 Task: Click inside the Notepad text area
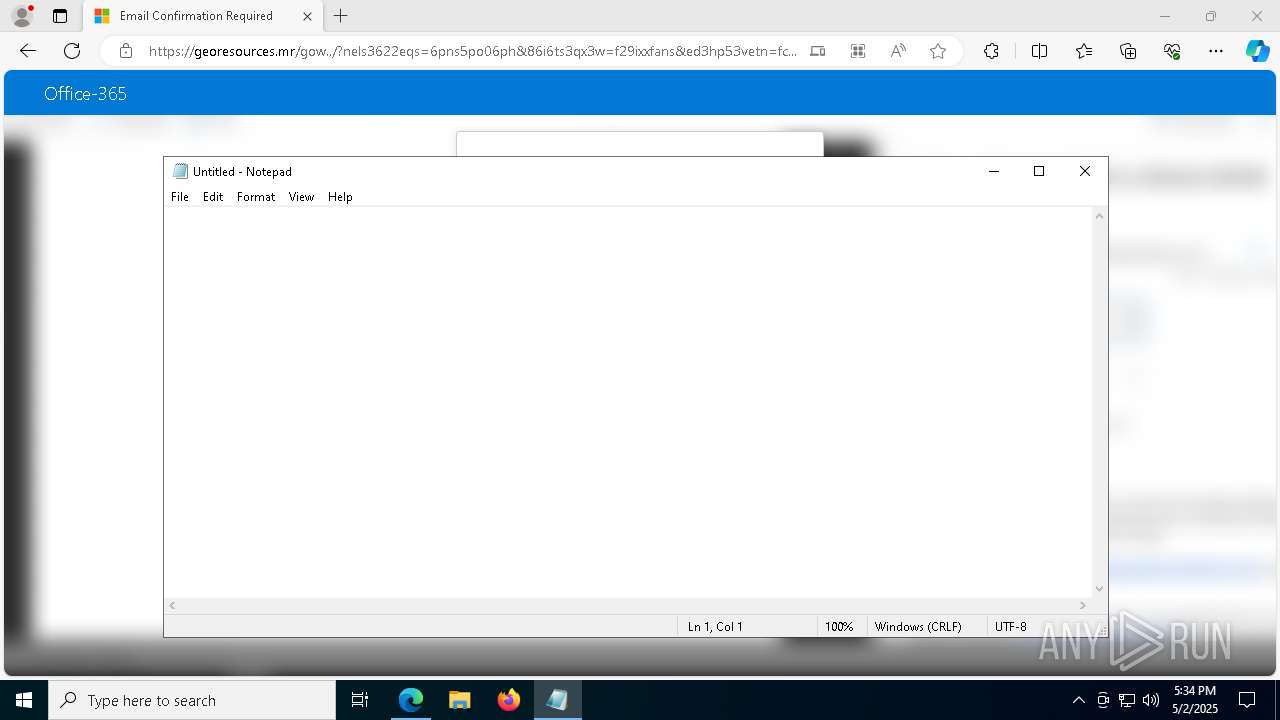(x=628, y=402)
